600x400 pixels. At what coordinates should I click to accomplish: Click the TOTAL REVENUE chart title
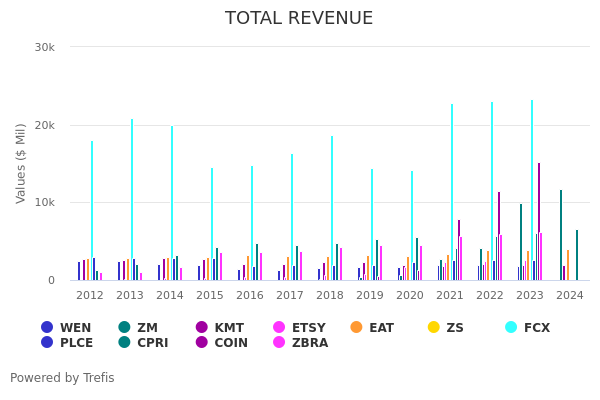click(x=299, y=18)
